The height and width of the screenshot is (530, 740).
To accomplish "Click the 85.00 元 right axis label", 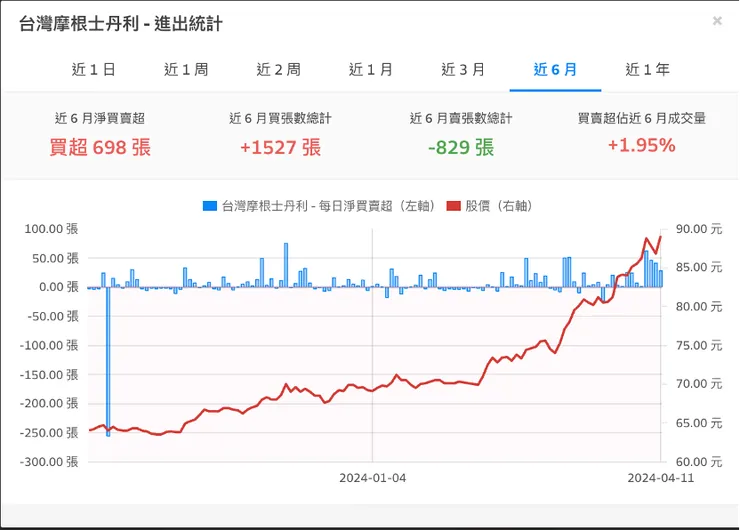I will [x=699, y=268].
